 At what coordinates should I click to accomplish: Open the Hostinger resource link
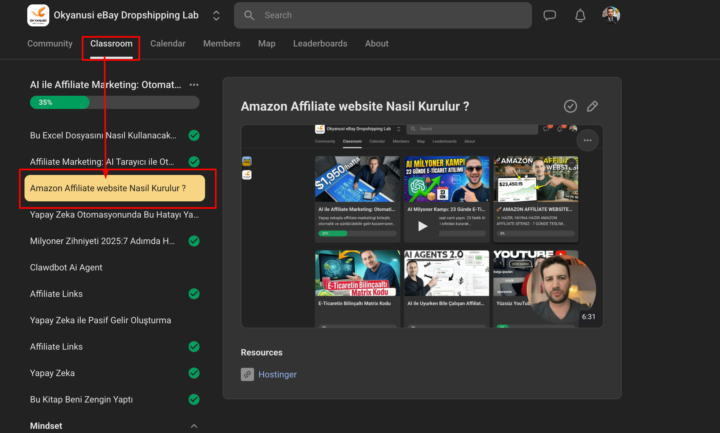277,375
